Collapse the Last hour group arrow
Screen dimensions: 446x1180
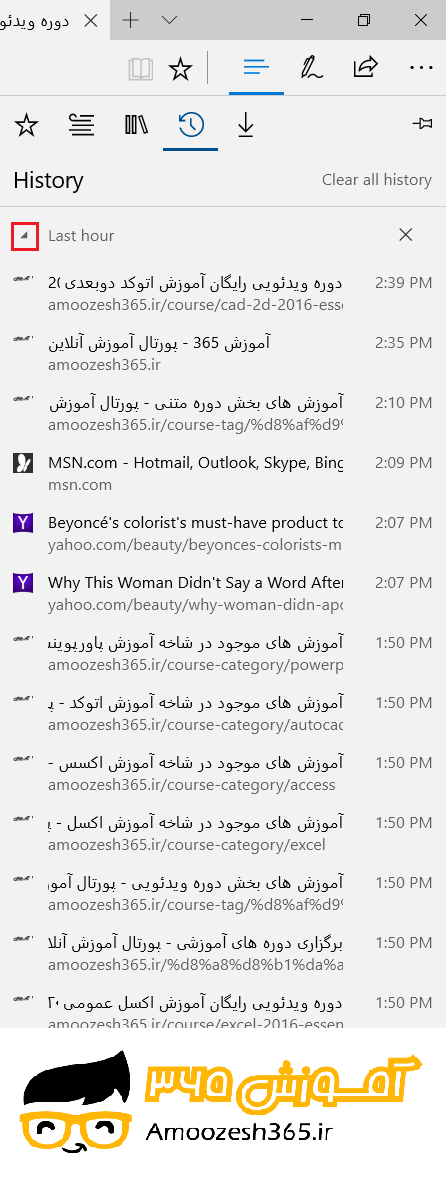(x=25, y=236)
